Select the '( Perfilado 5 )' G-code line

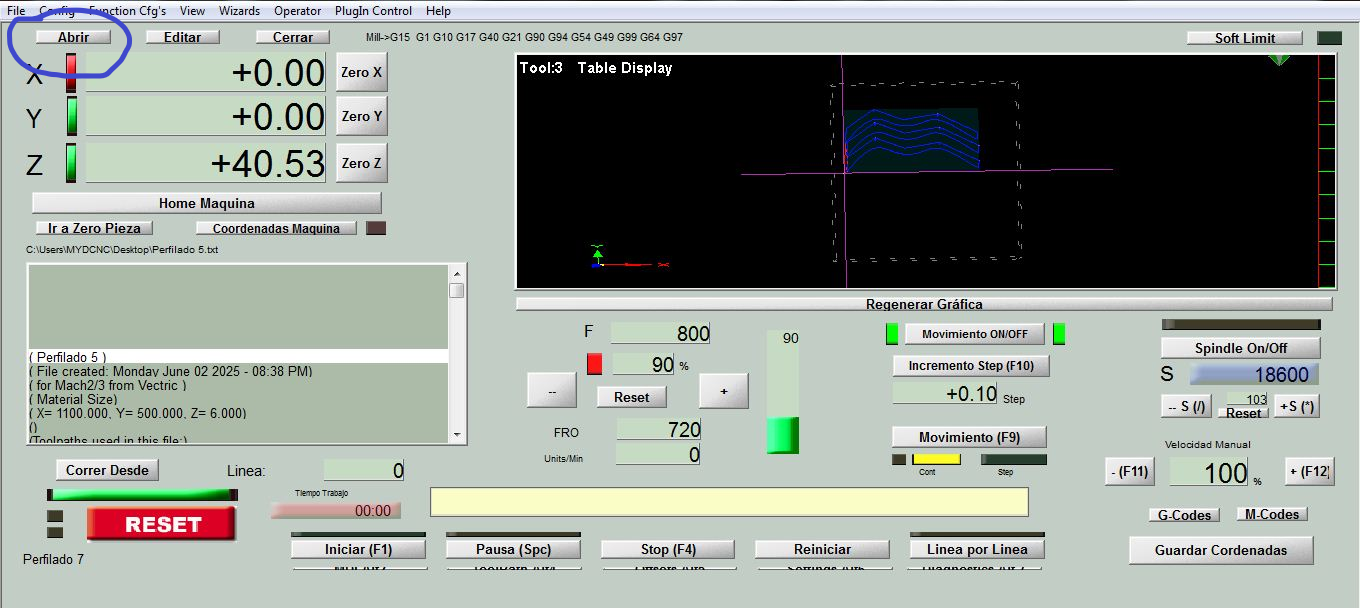click(238, 357)
